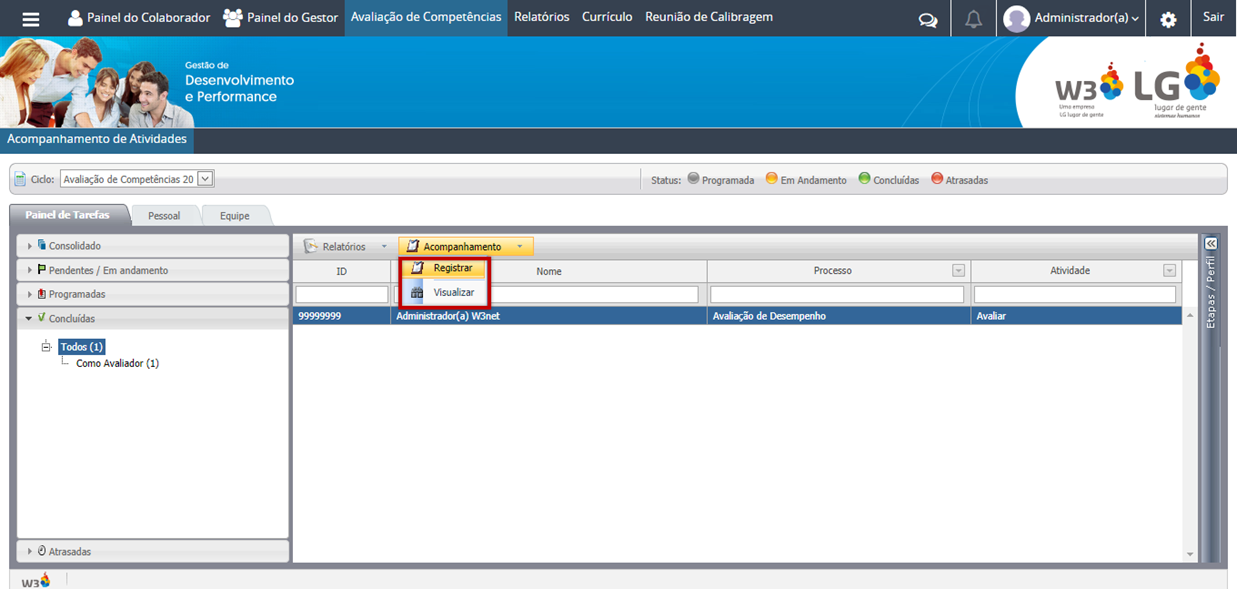Choose Visualizar from Acompanhamento menu
1237x589 pixels.
tap(453, 292)
